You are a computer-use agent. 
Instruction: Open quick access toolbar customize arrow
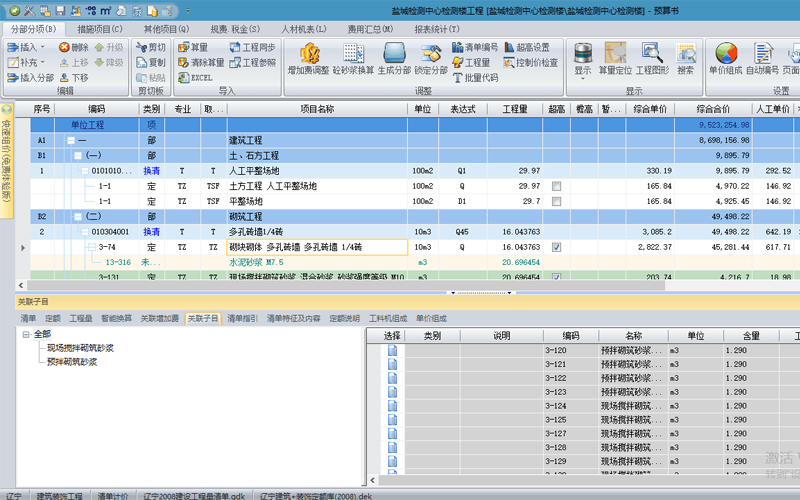pyautogui.click(x=188, y=10)
